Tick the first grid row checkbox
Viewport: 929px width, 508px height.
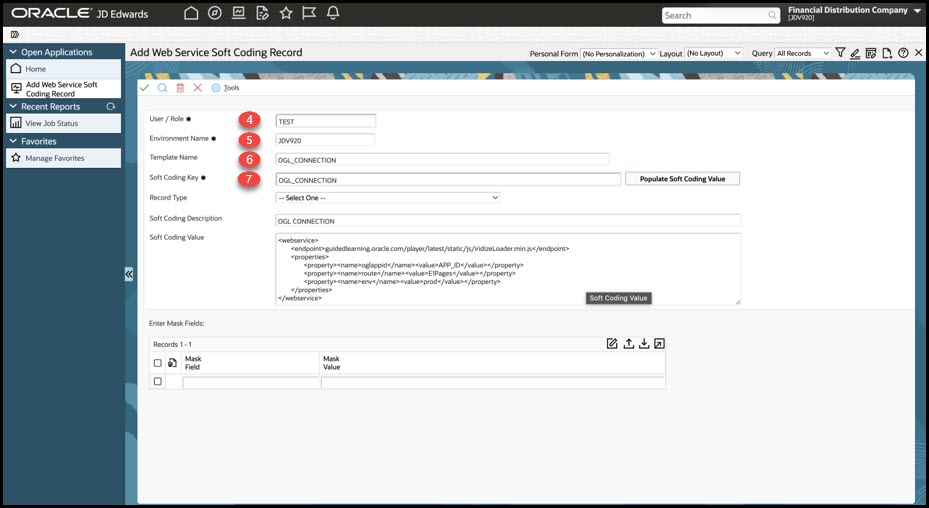[158, 382]
